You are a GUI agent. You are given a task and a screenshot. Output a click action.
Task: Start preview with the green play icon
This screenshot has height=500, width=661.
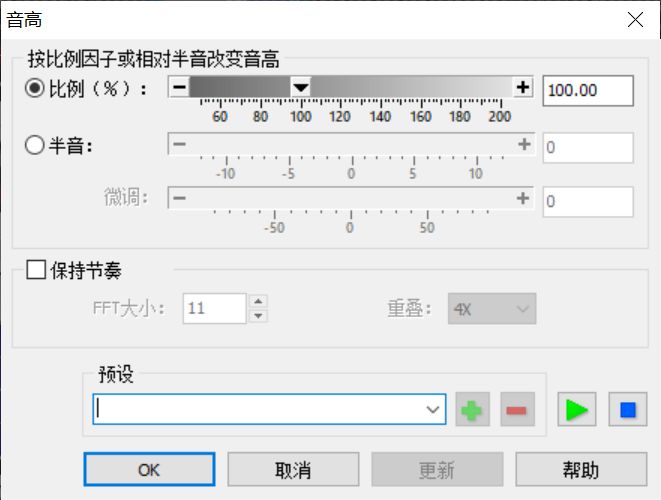pyautogui.click(x=577, y=409)
